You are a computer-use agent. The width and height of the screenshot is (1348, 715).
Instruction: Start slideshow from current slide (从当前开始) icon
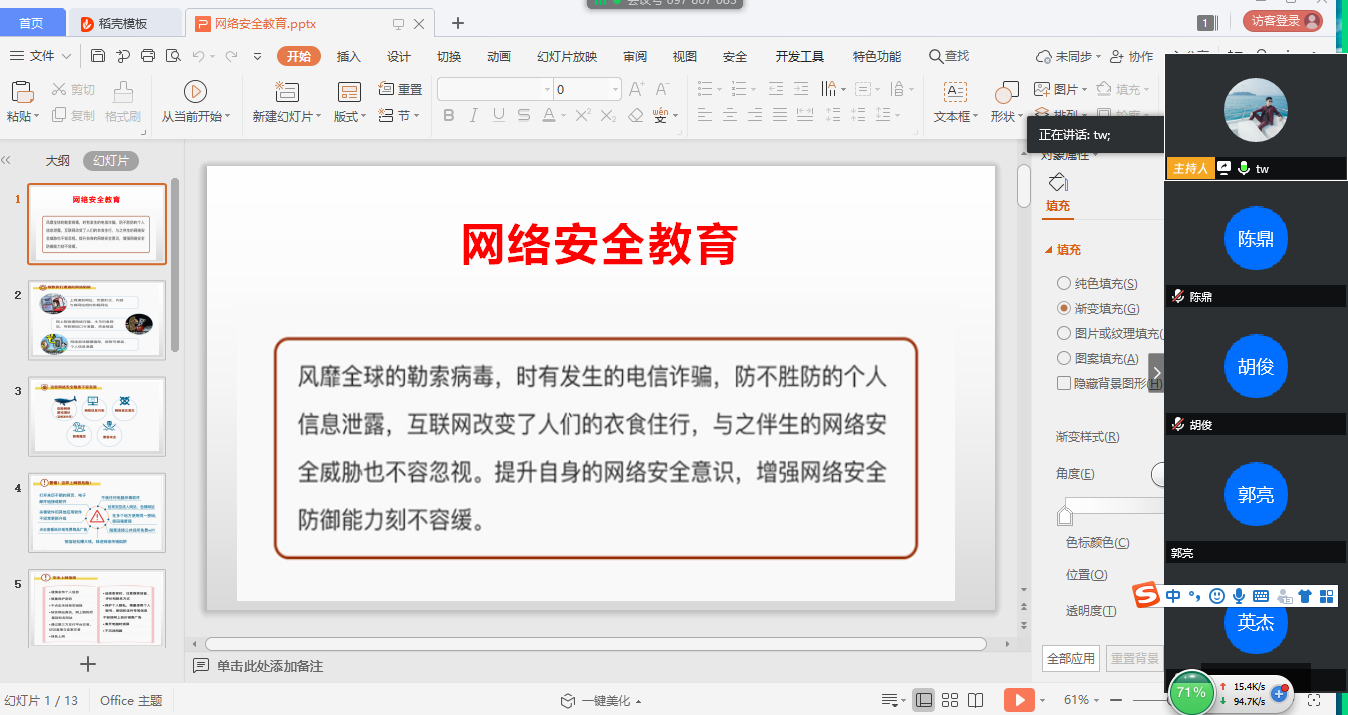coord(195,93)
